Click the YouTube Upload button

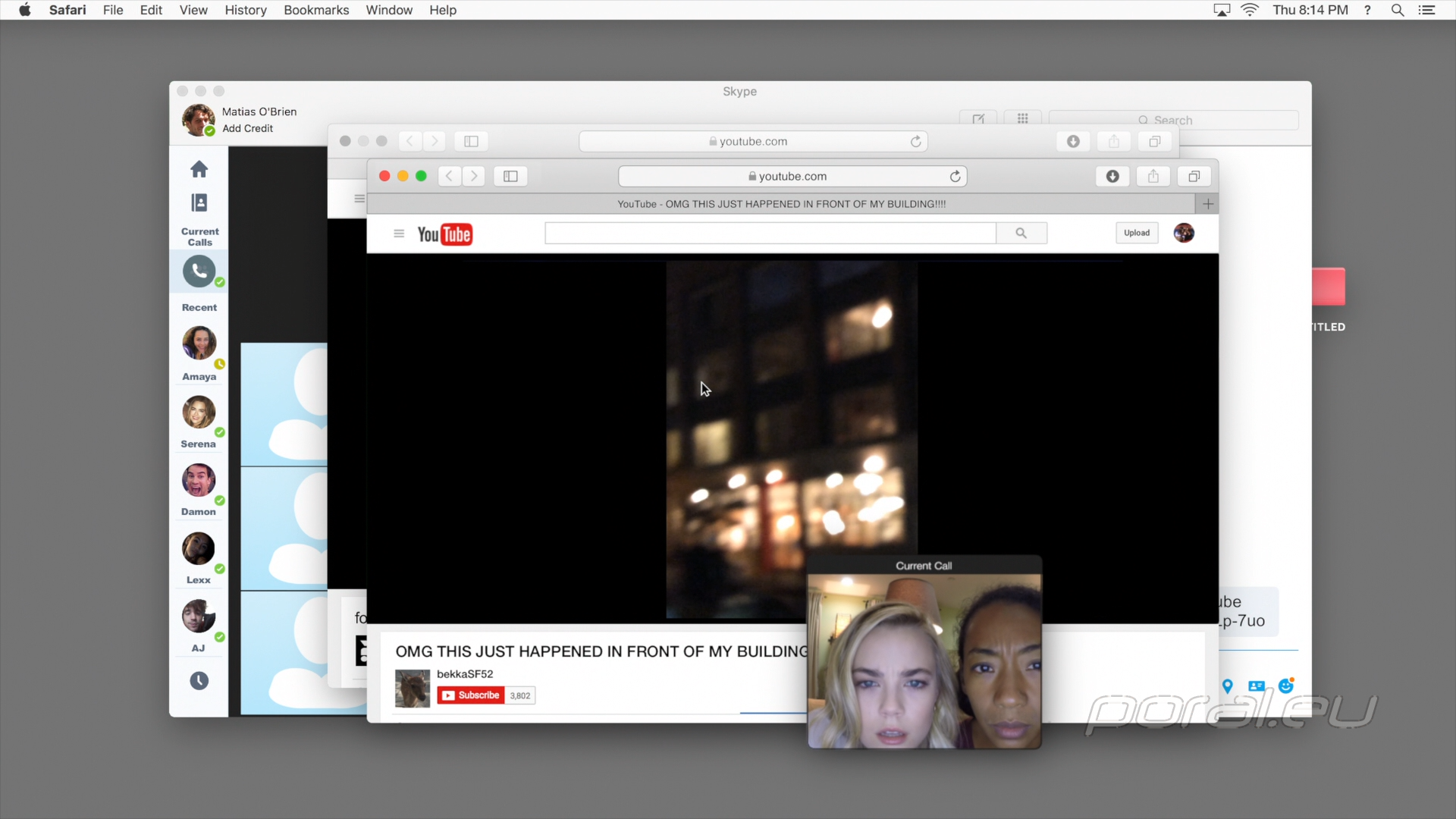(x=1137, y=233)
